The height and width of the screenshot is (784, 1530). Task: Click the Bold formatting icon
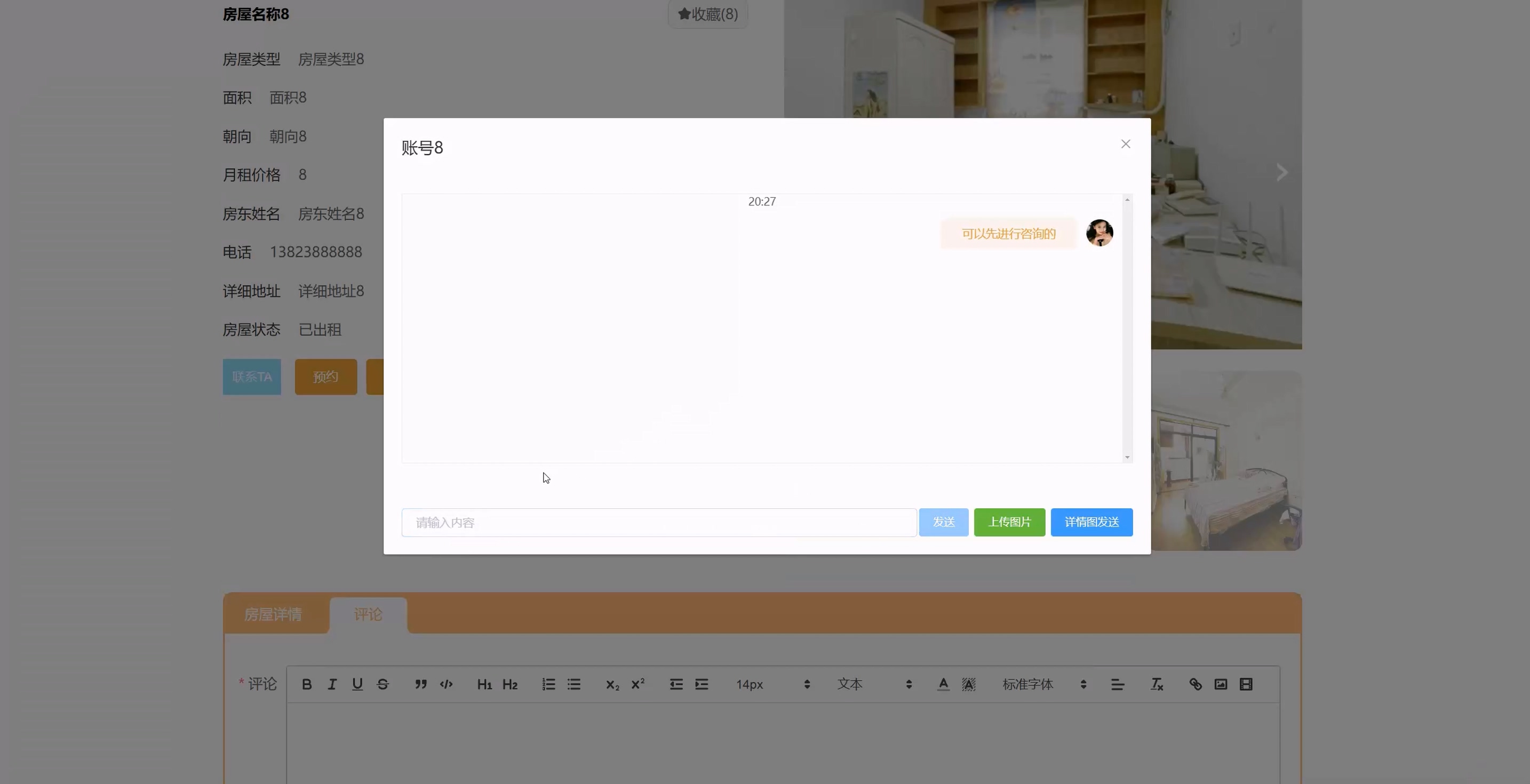click(306, 684)
